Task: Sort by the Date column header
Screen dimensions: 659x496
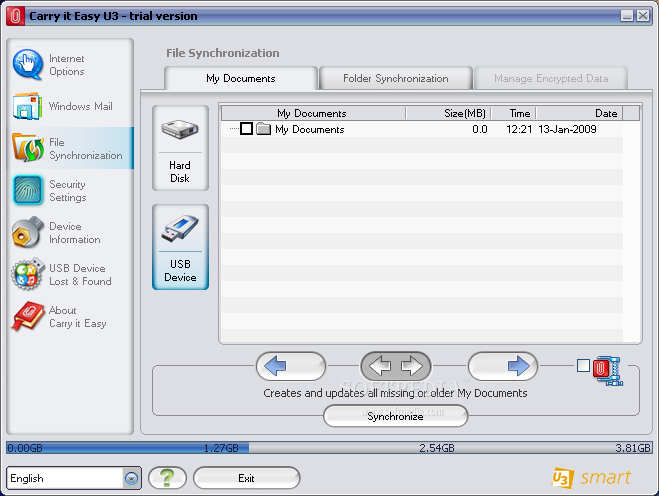Action: [x=580, y=113]
